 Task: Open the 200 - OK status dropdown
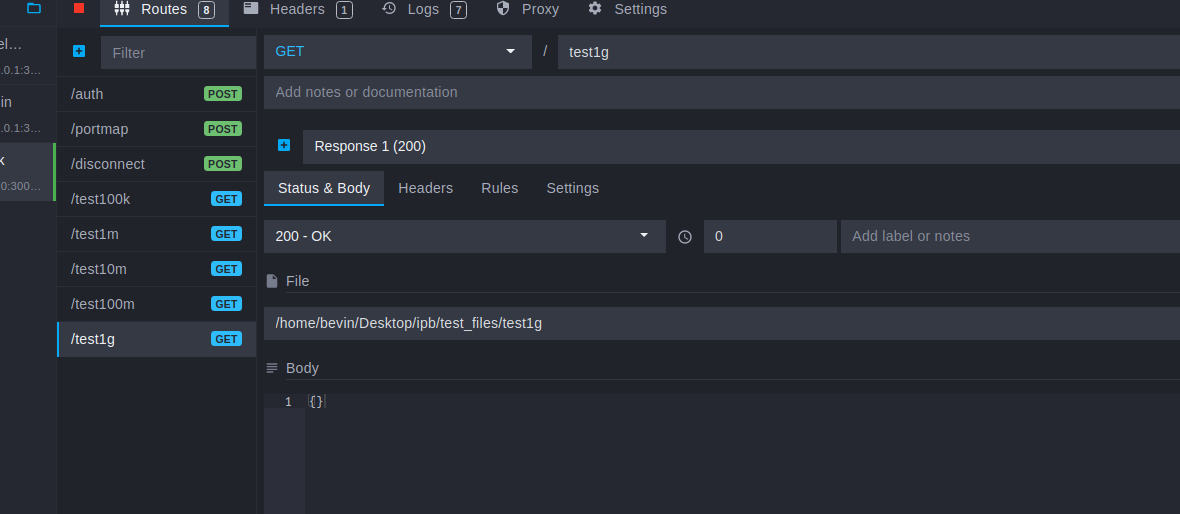(x=464, y=236)
